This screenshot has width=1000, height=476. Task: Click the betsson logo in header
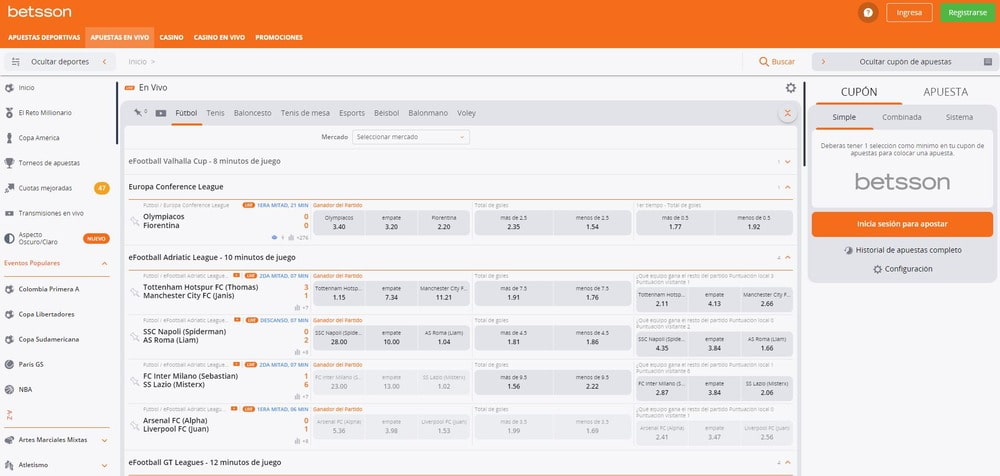click(x=40, y=11)
